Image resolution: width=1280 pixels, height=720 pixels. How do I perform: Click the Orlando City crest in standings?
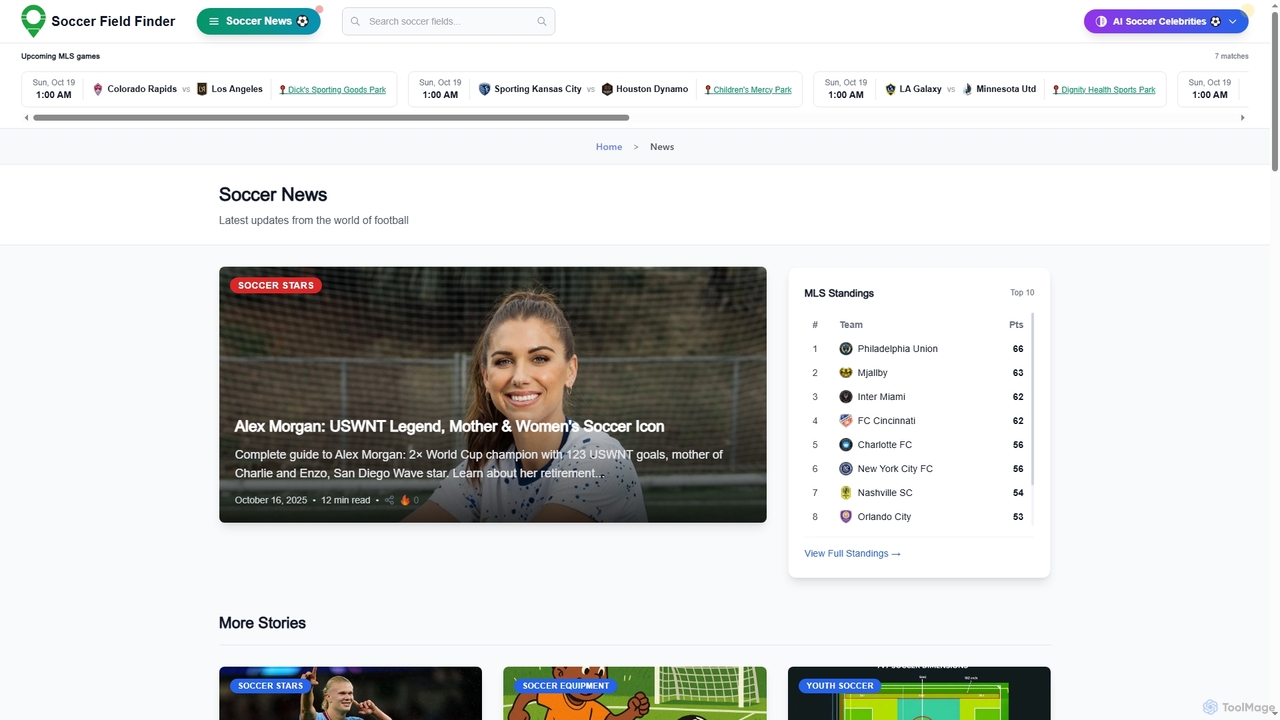(x=846, y=517)
